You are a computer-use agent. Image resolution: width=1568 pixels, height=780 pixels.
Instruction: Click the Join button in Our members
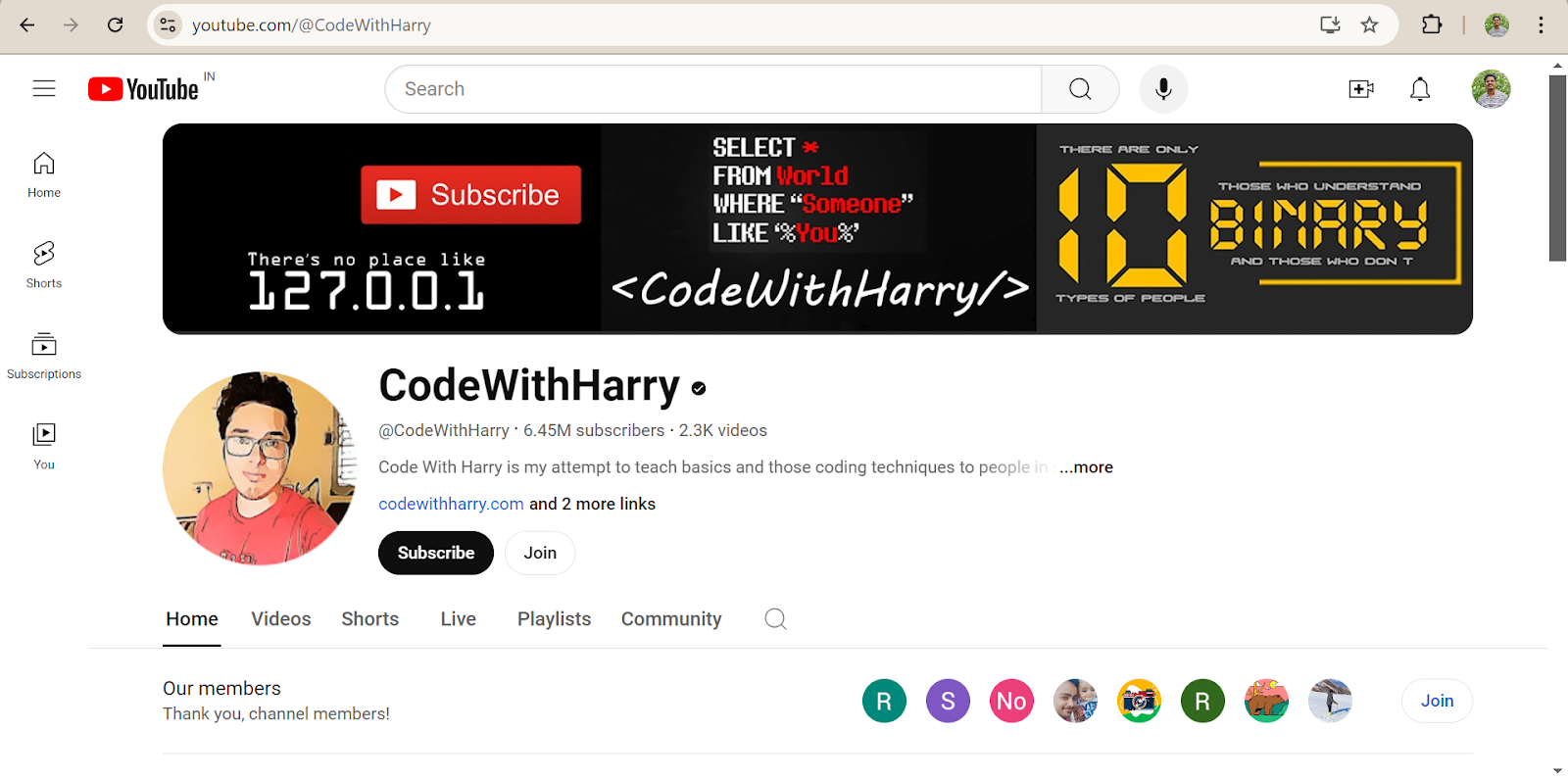tap(1438, 701)
